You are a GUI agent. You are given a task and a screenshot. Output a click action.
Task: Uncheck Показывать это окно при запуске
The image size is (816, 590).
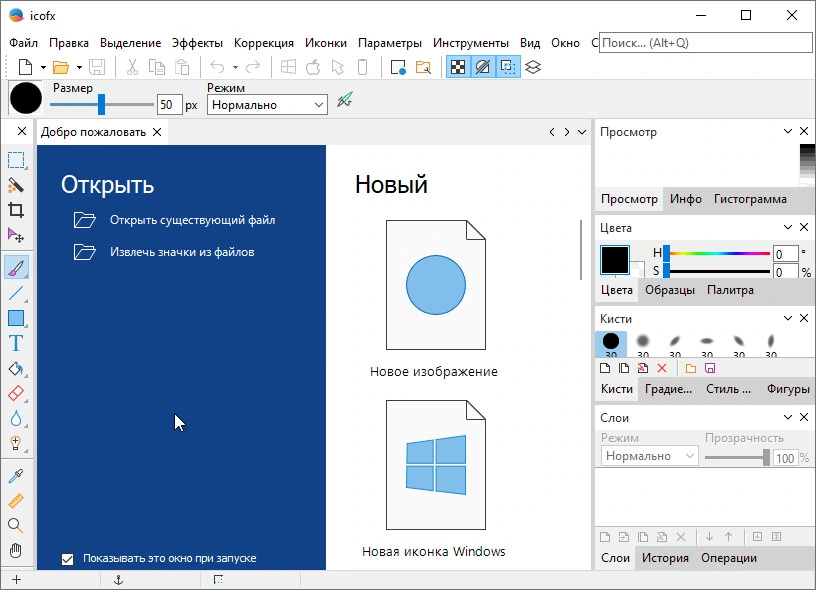pyautogui.click(x=67, y=559)
